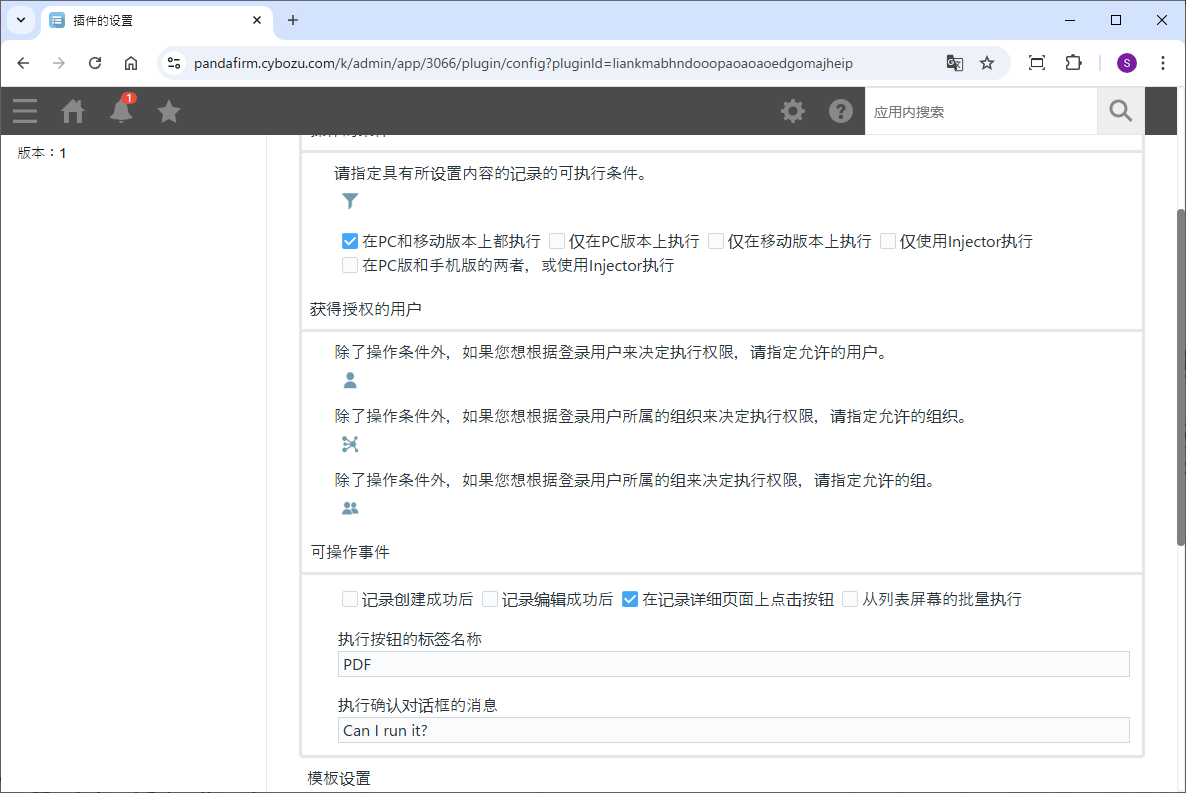Image resolution: width=1186 pixels, height=793 pixels.
Task: Click the search magnifier button
Action: click(1120, 111)
